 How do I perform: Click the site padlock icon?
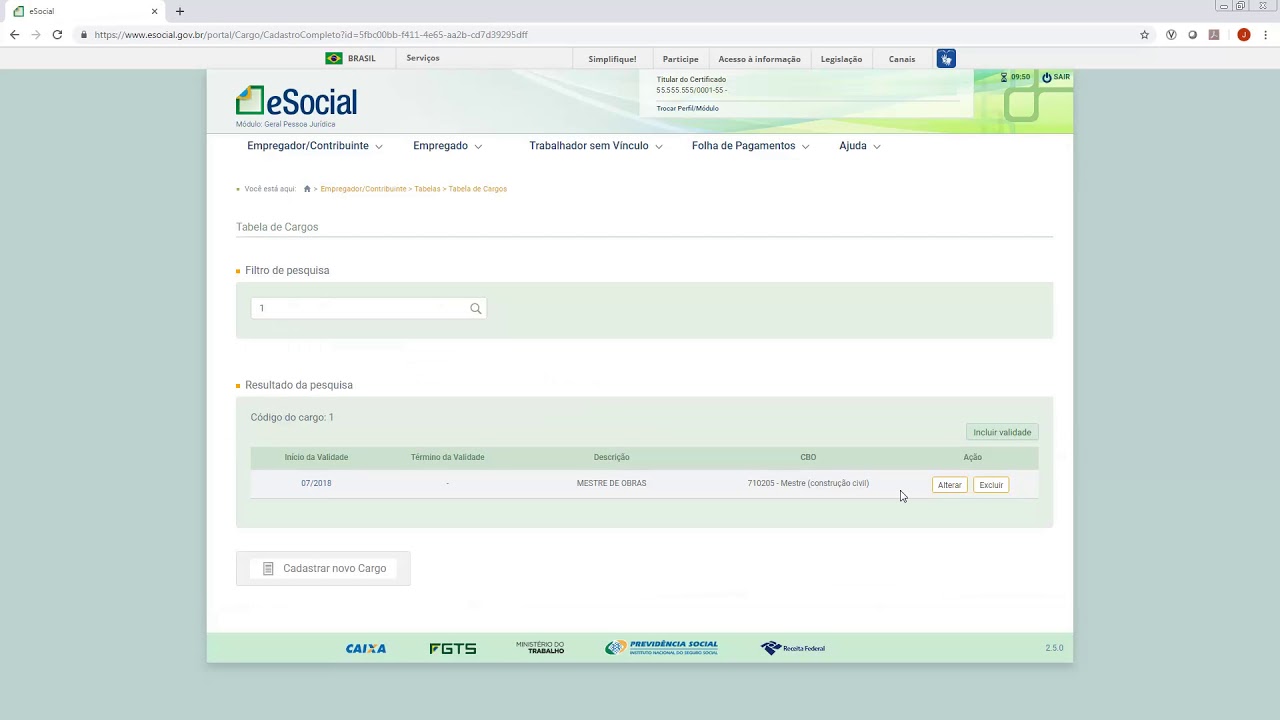pos(85,35)
